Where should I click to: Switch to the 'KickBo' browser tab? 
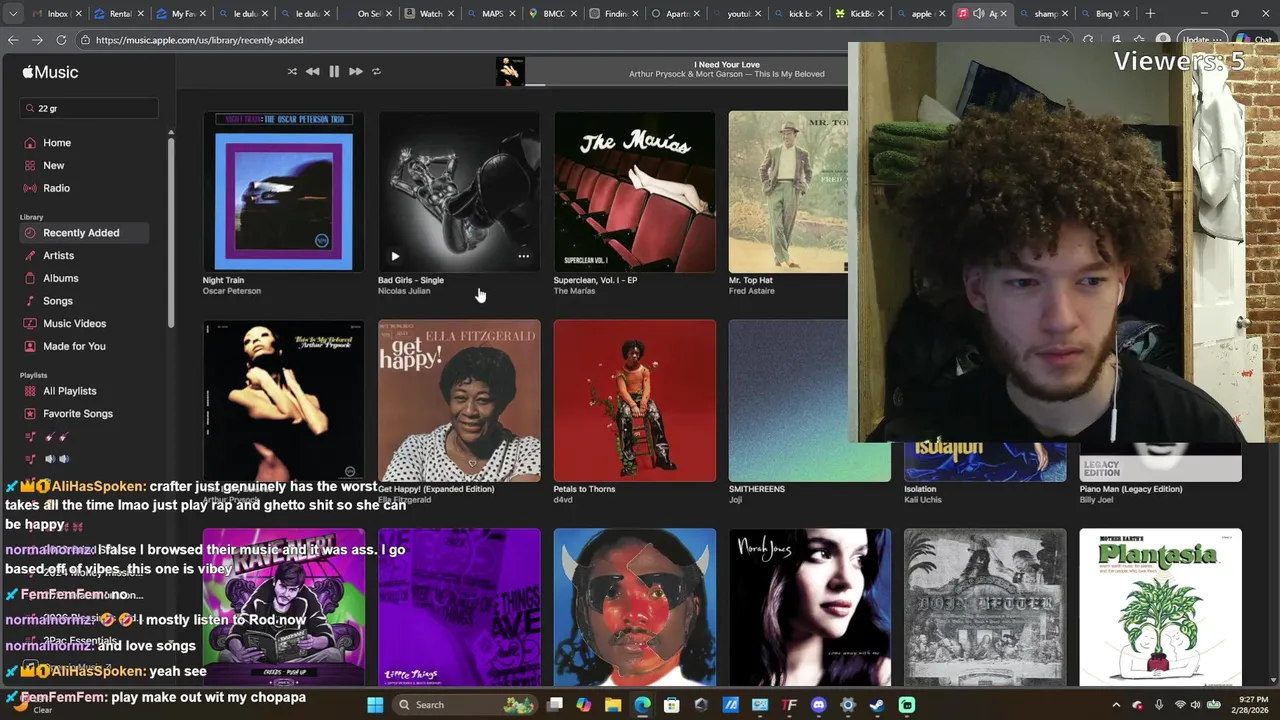click(860, 14)
